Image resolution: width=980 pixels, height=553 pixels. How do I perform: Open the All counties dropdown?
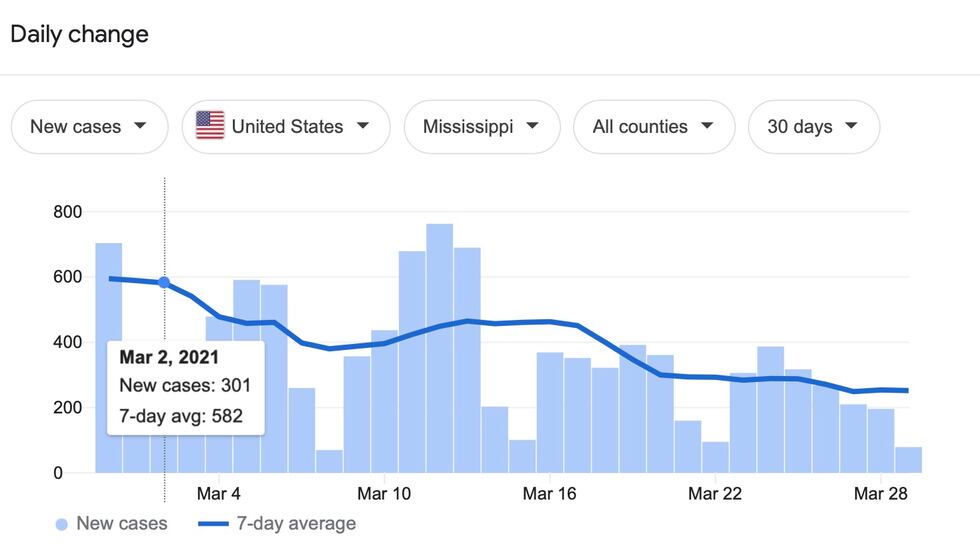(x=653, y=127)
